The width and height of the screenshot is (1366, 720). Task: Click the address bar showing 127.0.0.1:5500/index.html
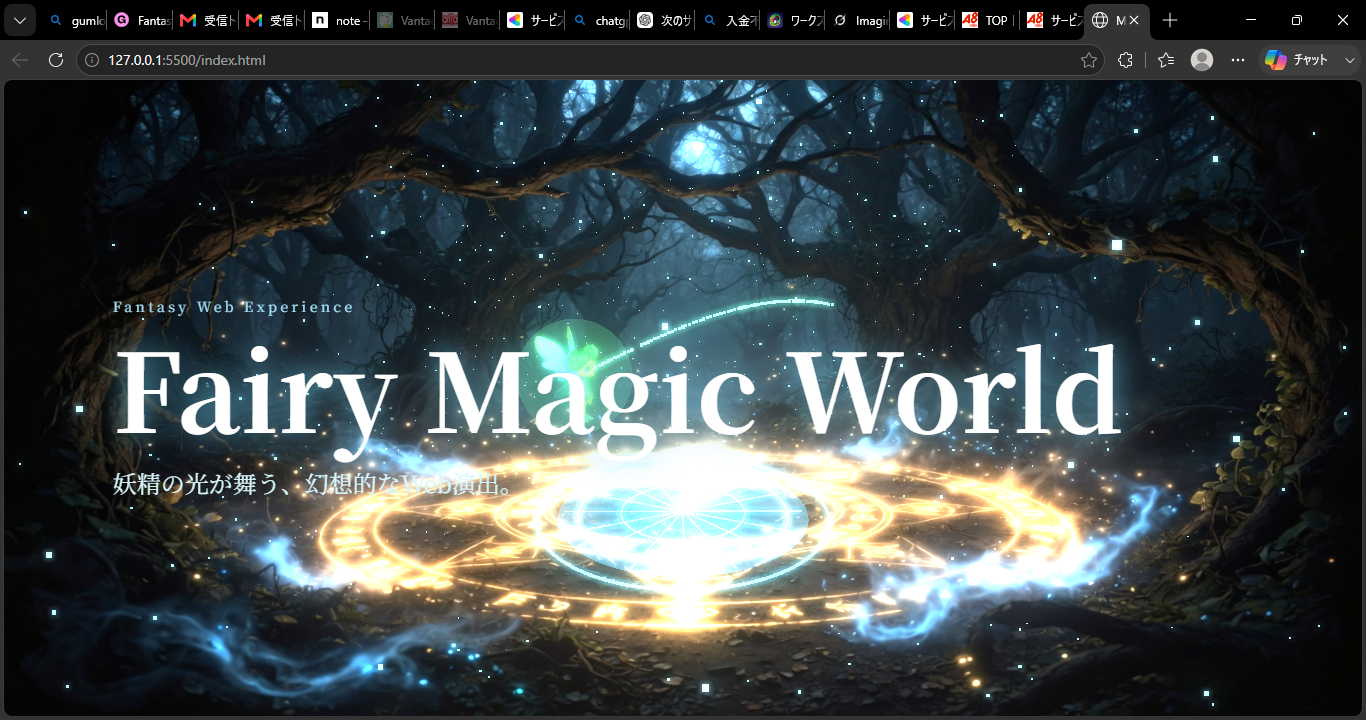590,60
